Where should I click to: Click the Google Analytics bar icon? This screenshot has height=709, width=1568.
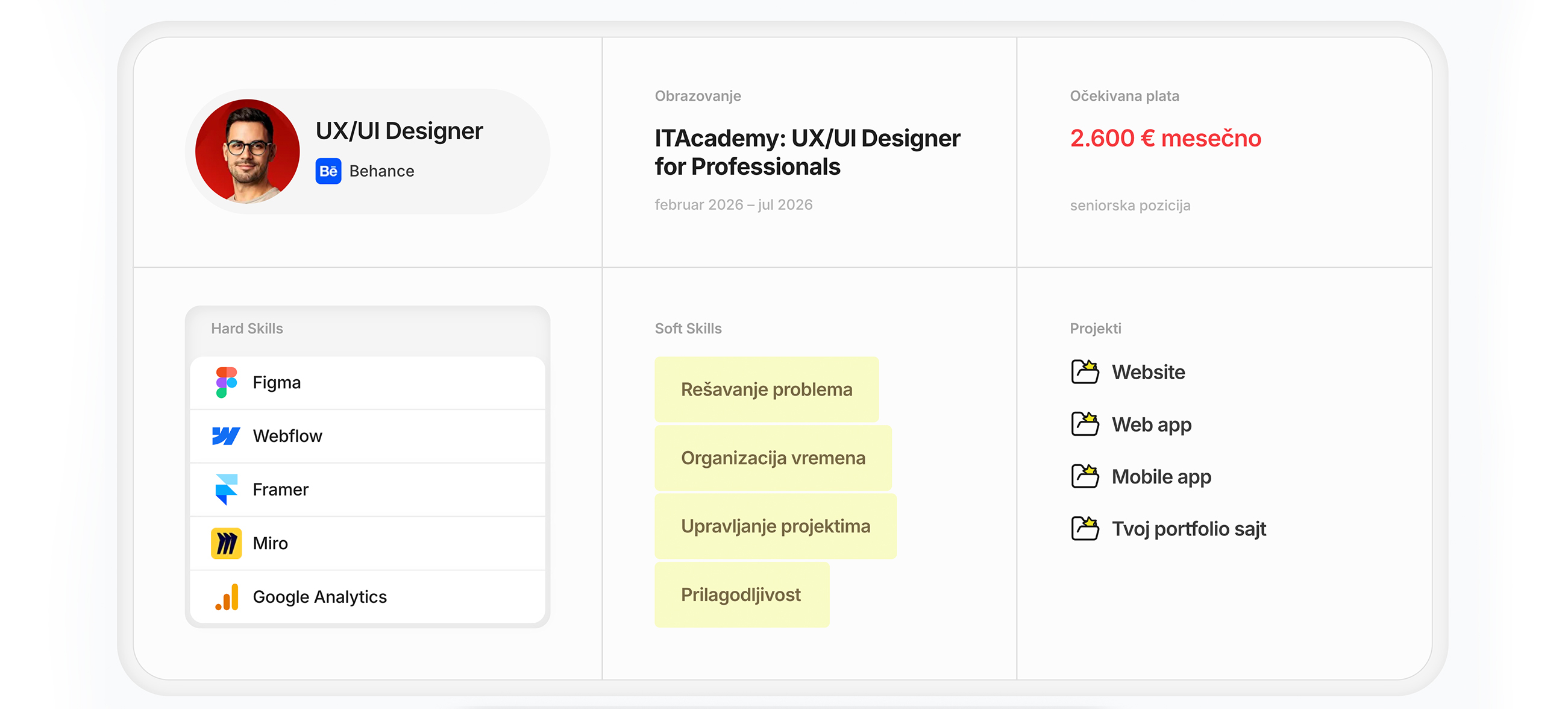coord(227,597)
